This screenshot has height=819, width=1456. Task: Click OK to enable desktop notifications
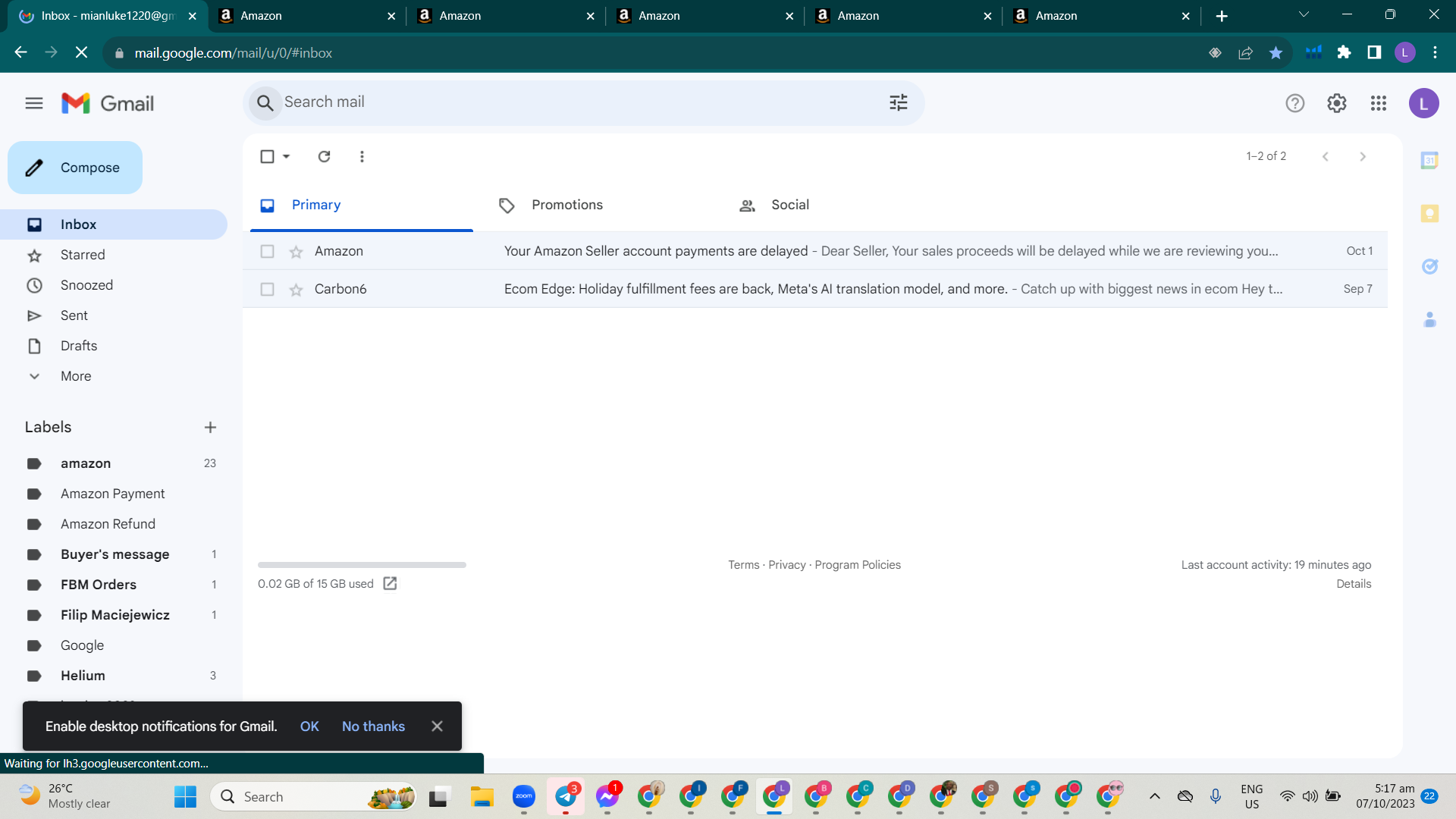click(x=309, y=726)
